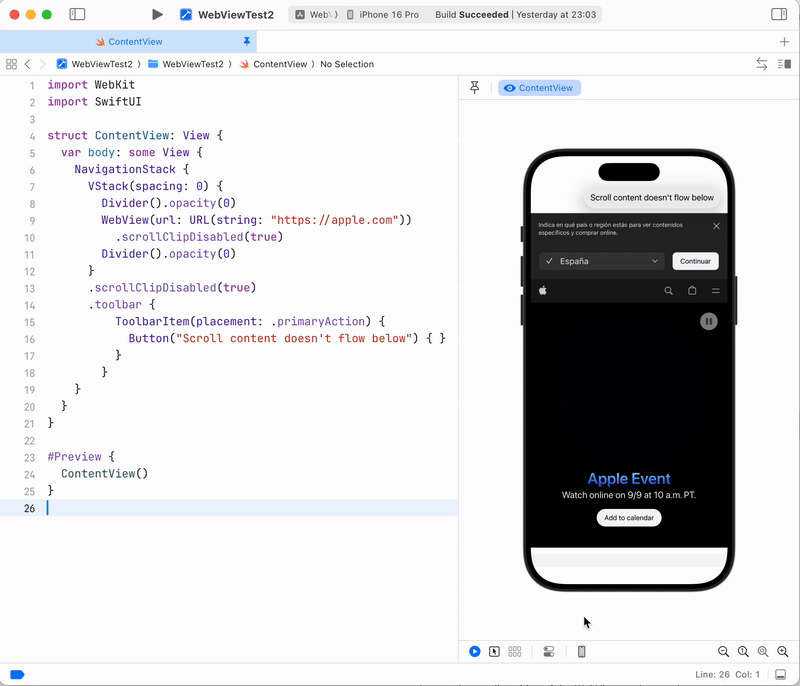Run the WebViewTest2 scheme
This screenshot has width=800, height=686.
click(157, 14)
